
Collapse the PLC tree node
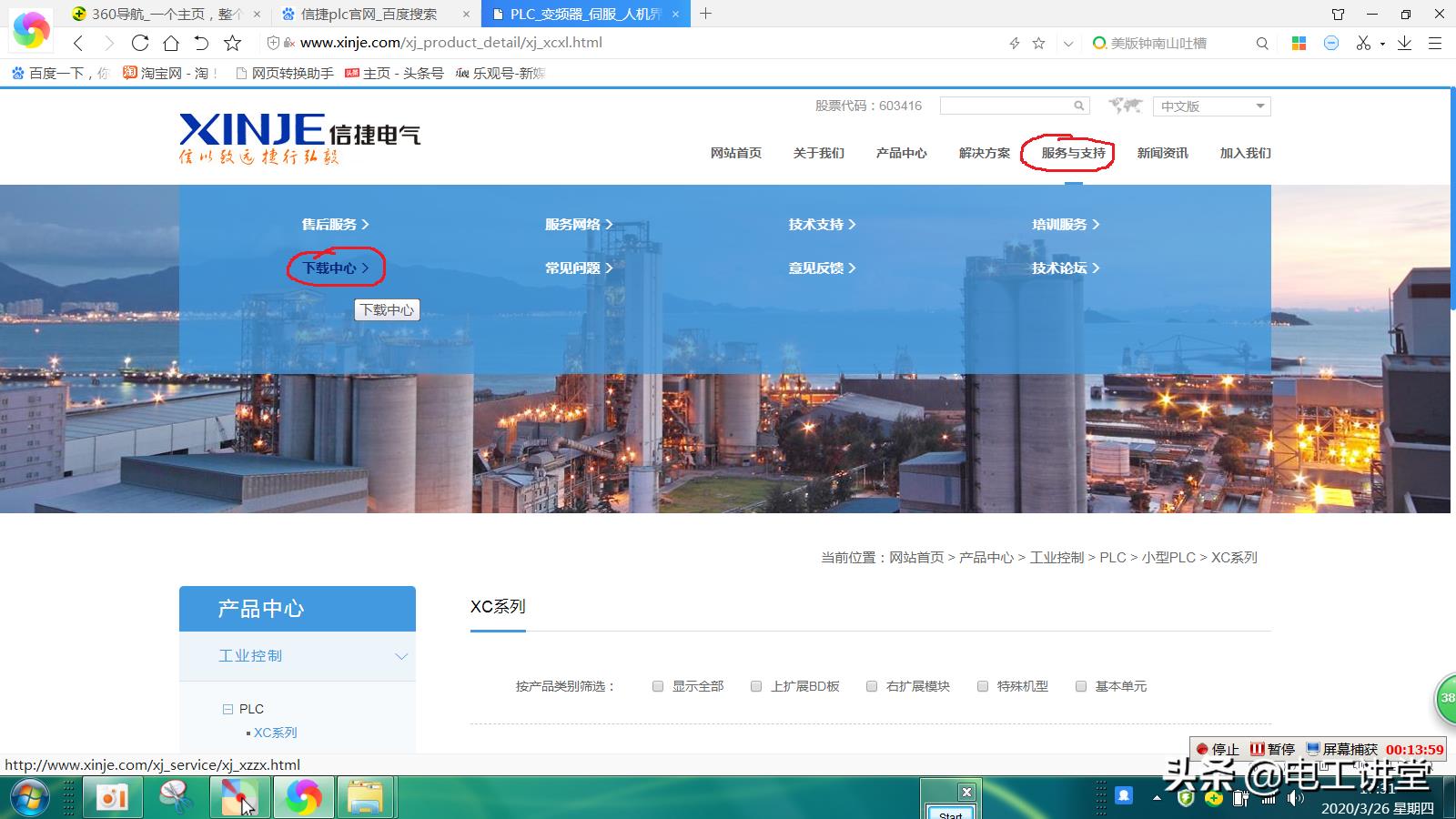coord(227,709)
